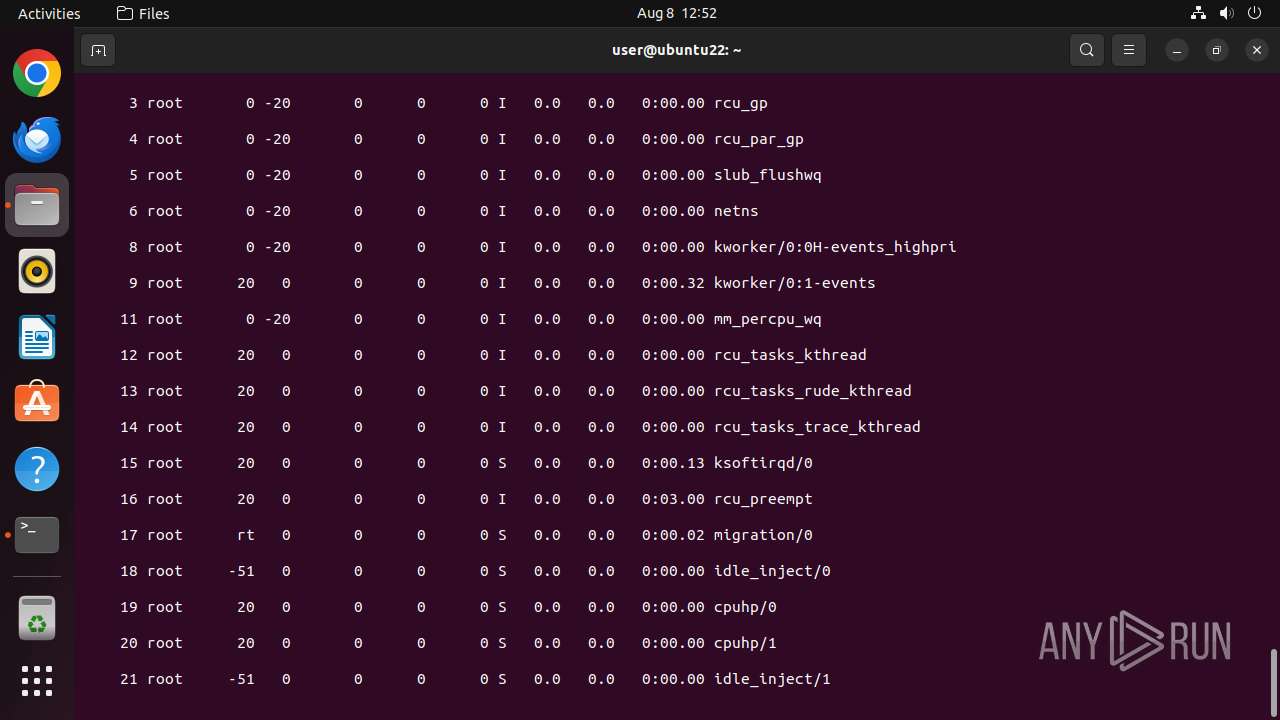The height and width of the screenshot is (720, 1280).
Task: Select the cpuhp/0 process name
Action: (x=745, y=607)
